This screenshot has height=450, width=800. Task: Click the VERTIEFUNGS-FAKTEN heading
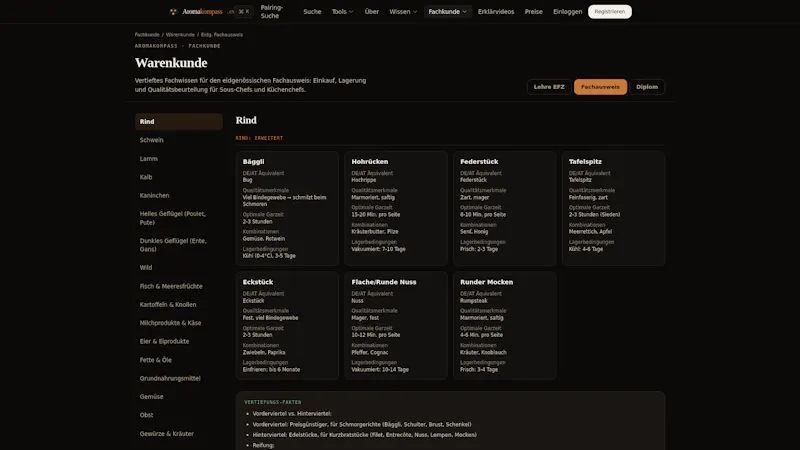tap(272, 402)
